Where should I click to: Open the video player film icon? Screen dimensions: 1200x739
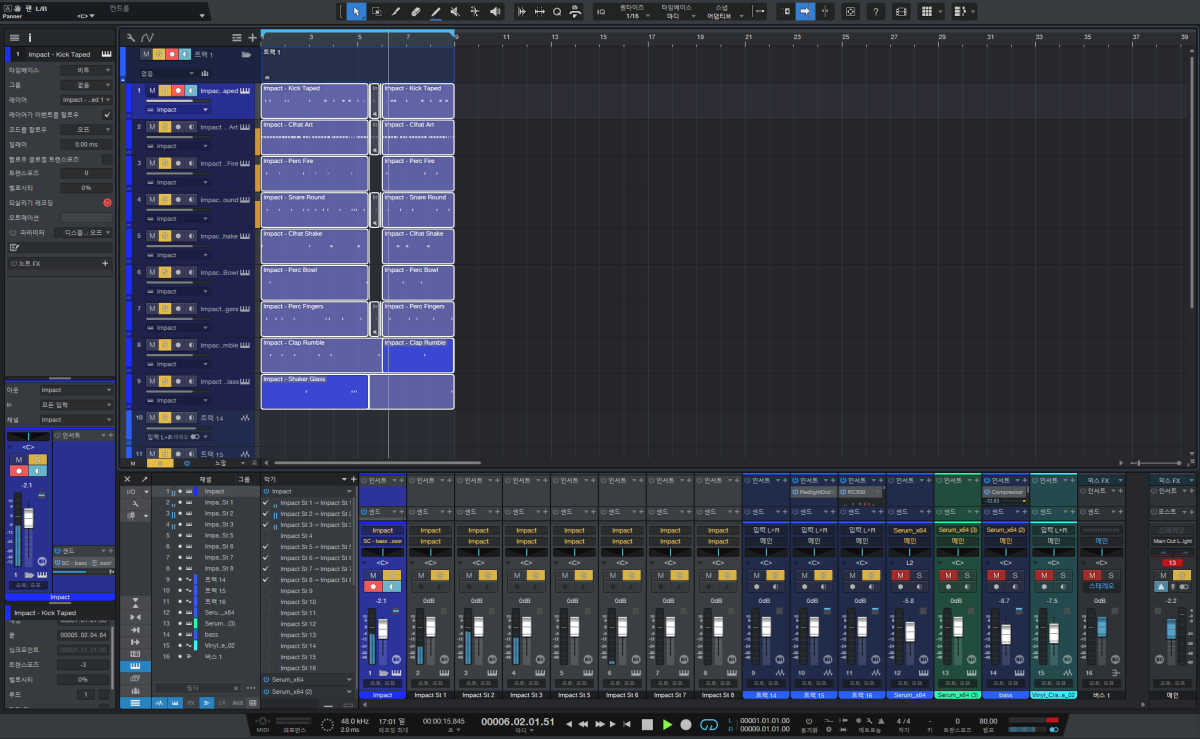point(901,12)
